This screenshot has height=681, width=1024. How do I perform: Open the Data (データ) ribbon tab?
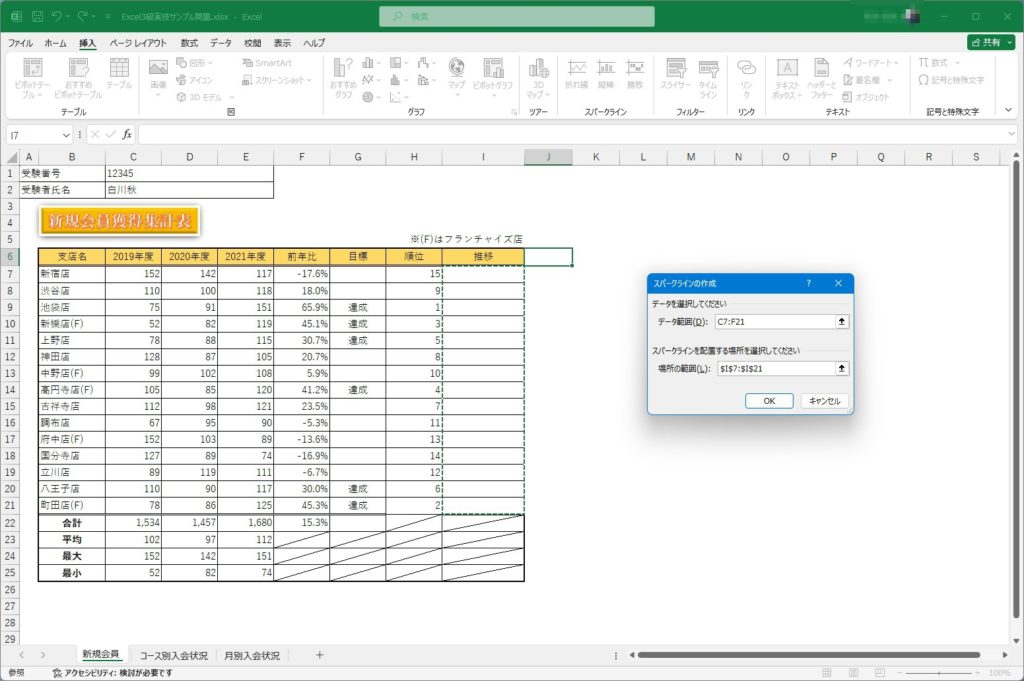[x=221, y=43]
